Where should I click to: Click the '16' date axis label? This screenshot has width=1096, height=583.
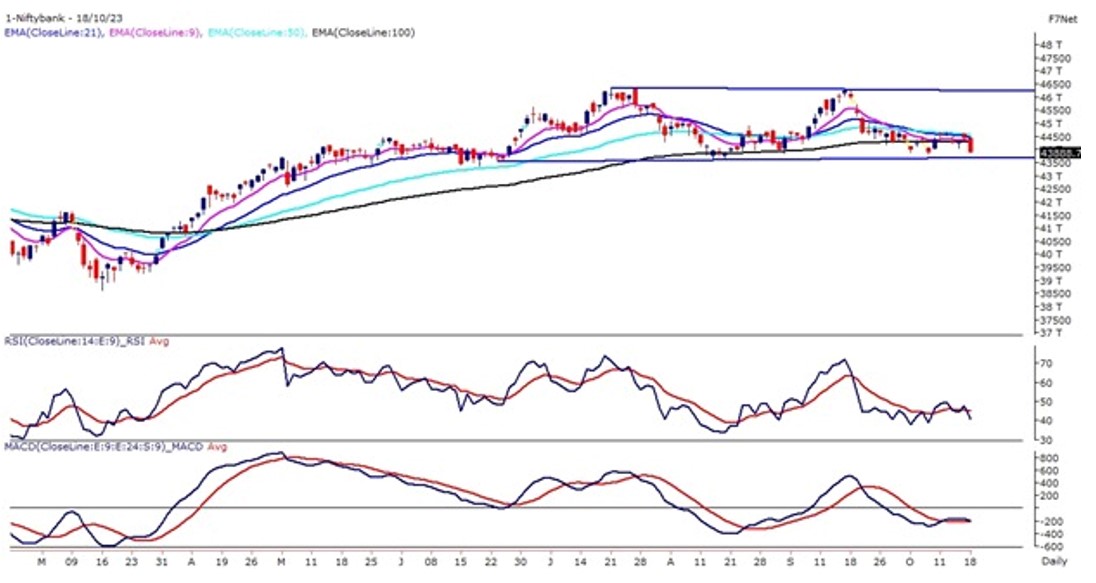101,562
